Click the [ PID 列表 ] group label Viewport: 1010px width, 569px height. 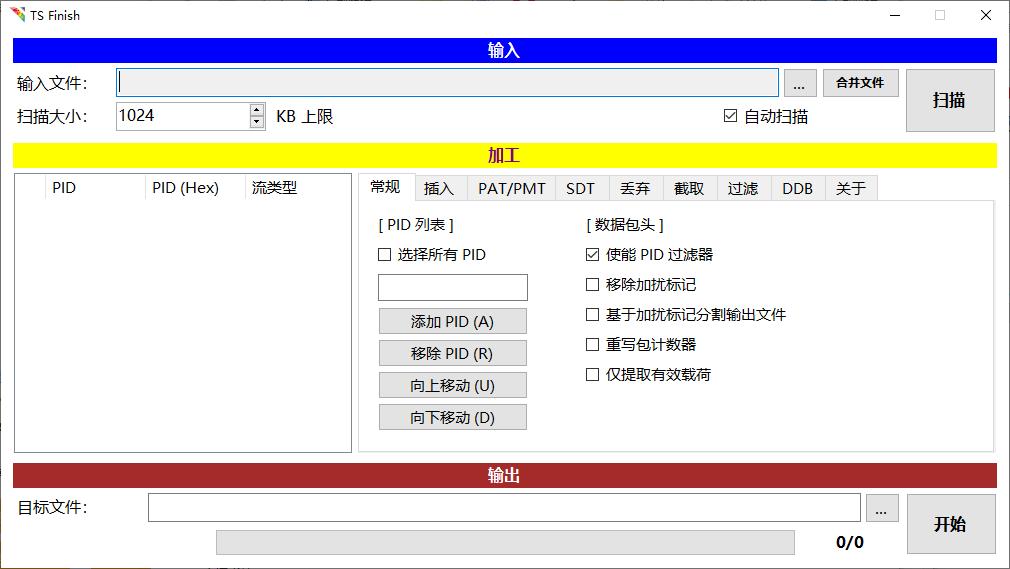pos(416,225)
